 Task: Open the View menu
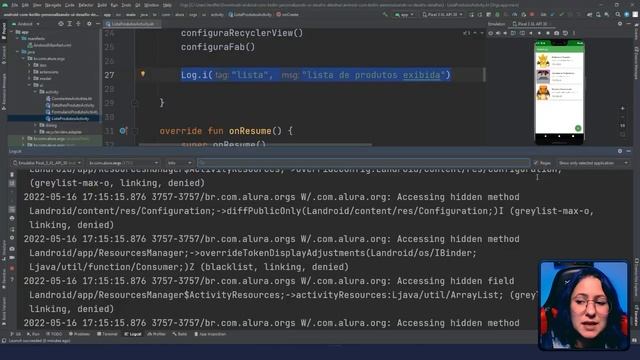[37, 5]
